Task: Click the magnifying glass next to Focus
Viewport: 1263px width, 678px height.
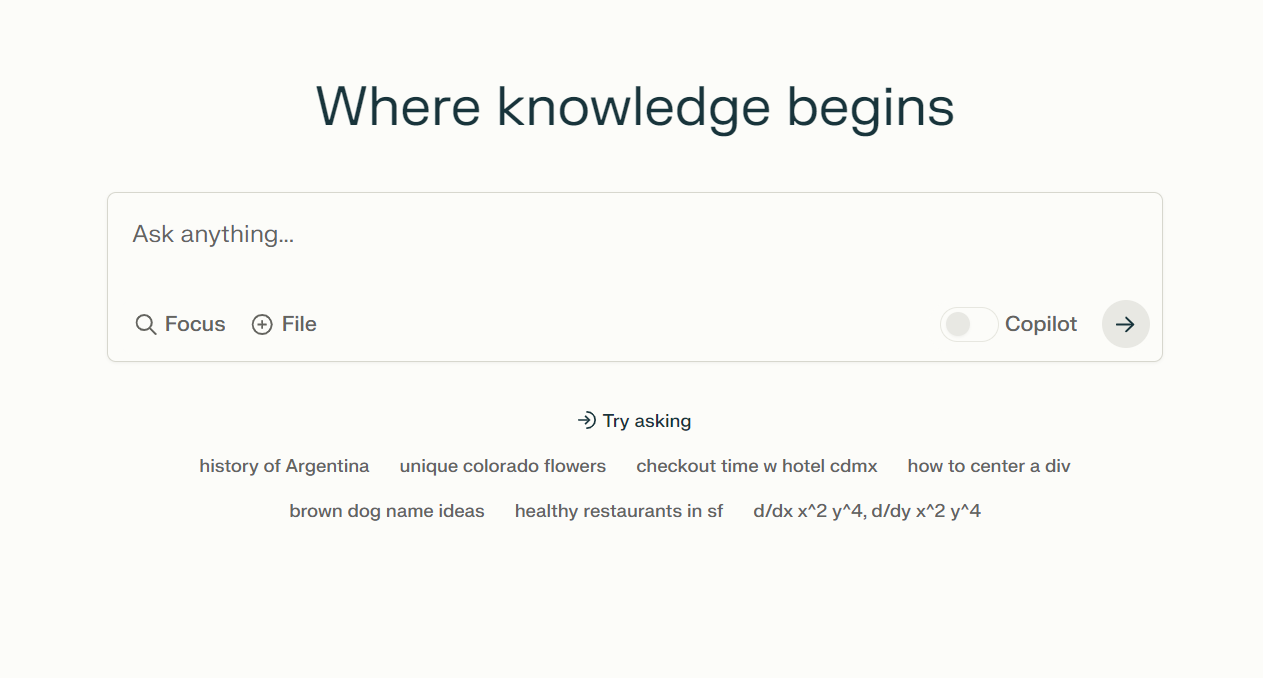Action: [145, 324]
